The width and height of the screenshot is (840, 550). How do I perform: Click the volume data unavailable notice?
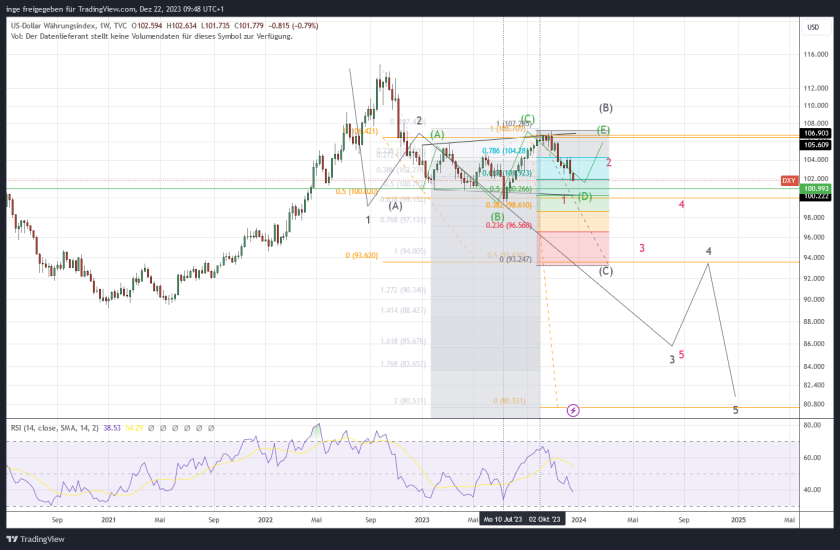[x=150, y=37]
